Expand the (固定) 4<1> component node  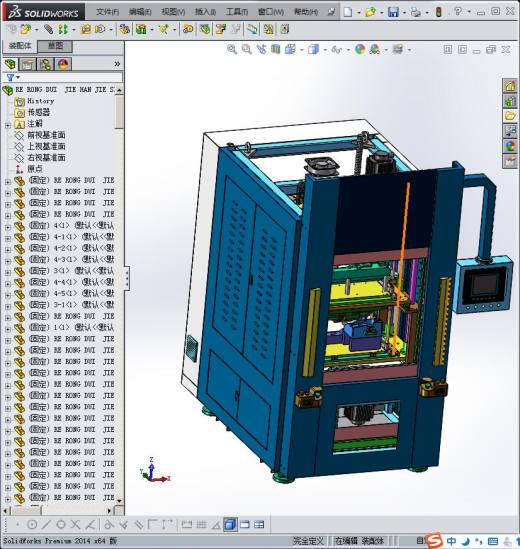click(8, 227)
